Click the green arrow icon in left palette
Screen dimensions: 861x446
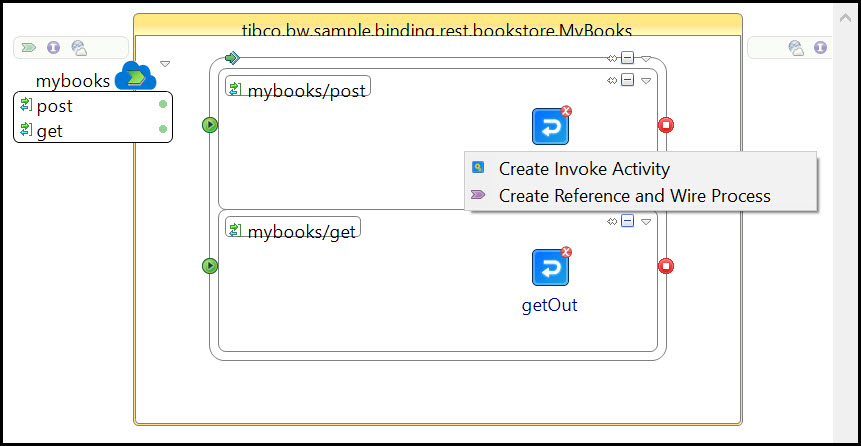29,48
